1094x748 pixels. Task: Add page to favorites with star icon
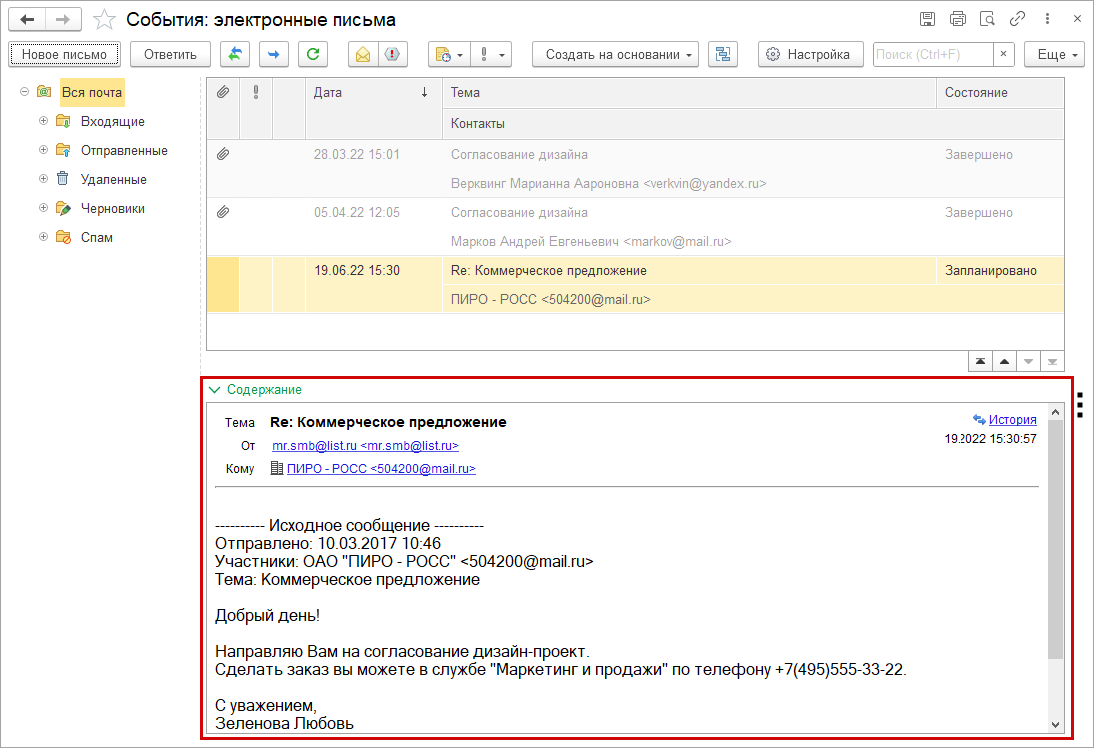click(104, 20)
